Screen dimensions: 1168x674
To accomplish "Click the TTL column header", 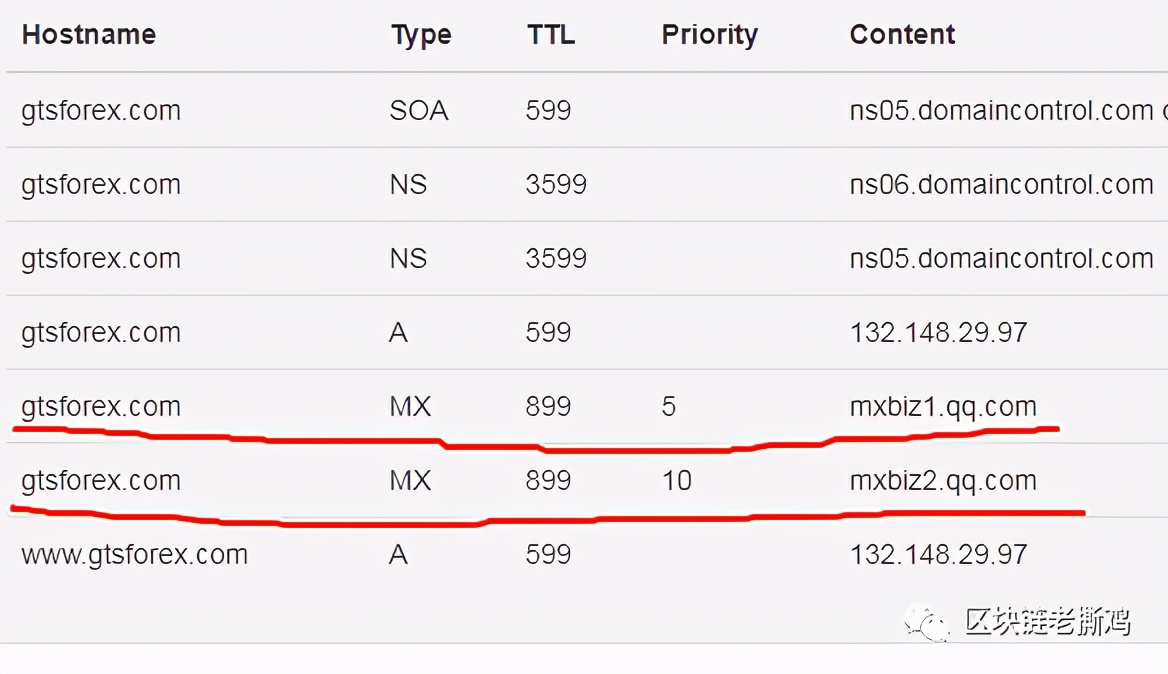I will coord(551,34).
